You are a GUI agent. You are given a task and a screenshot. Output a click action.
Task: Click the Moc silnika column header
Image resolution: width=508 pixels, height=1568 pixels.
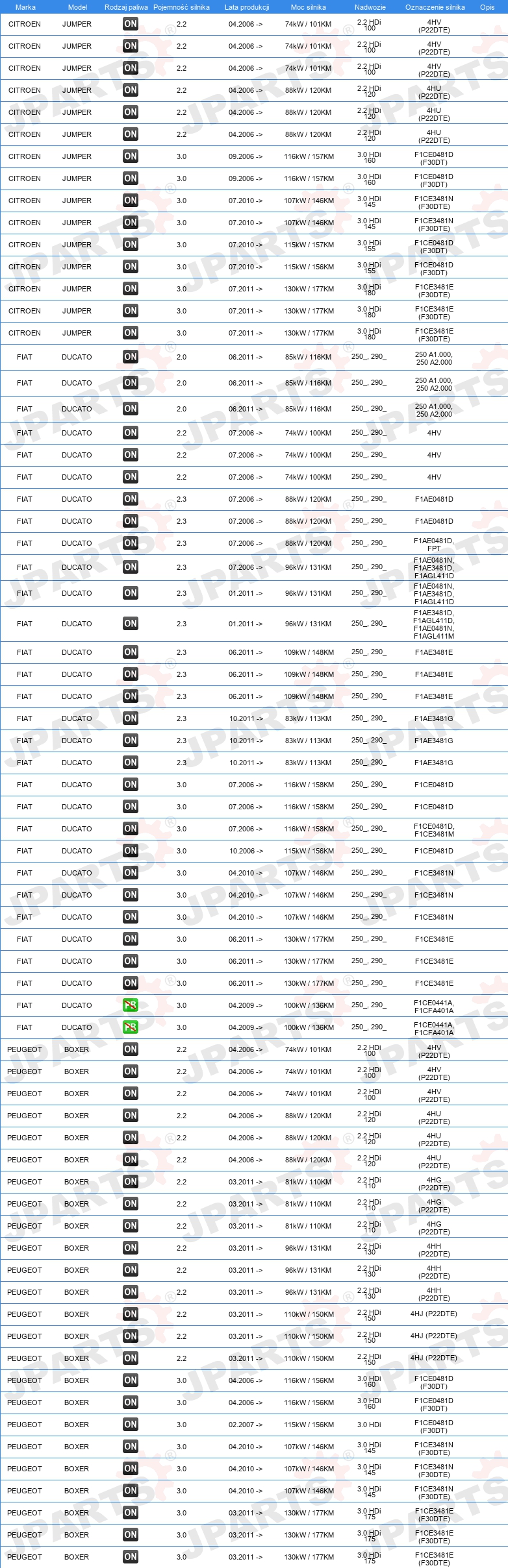[309, 7]
